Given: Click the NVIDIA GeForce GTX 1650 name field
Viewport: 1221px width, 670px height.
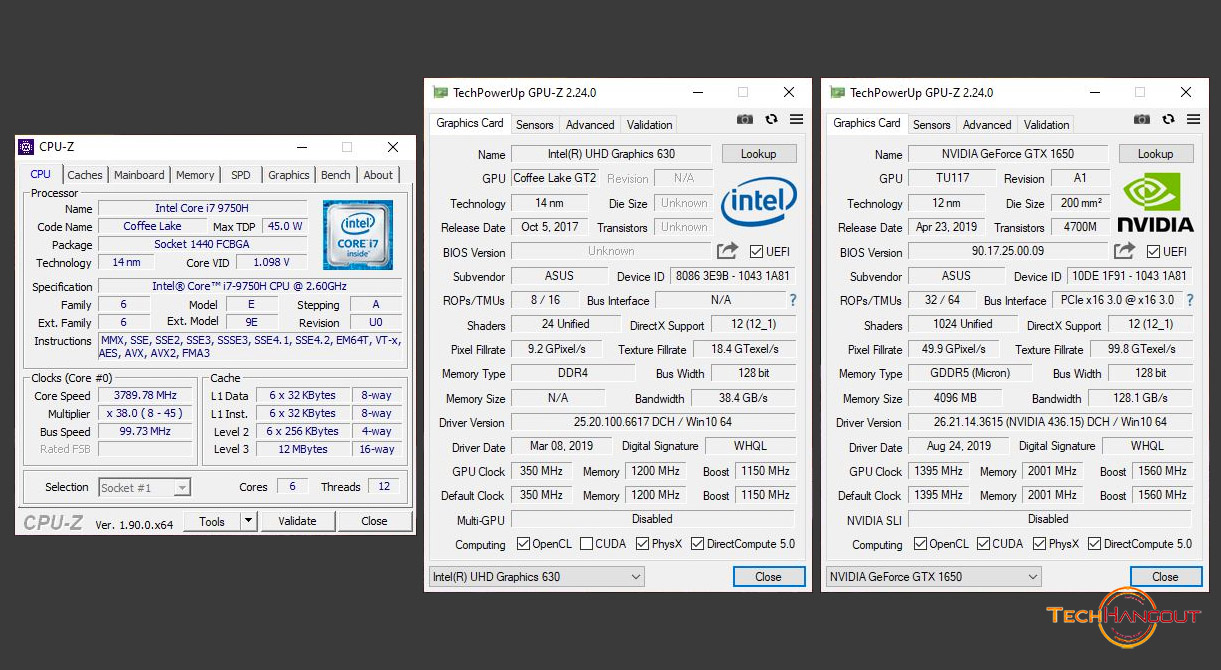Looking at the screenshot, I should coord(1009,154).
